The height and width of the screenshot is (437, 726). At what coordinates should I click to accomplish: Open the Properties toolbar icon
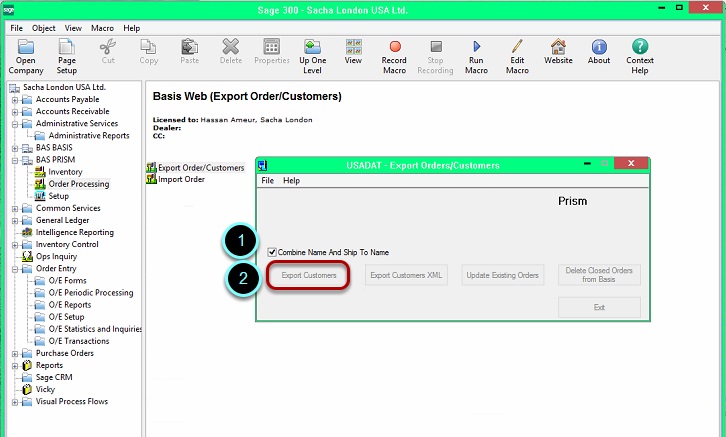272,47
